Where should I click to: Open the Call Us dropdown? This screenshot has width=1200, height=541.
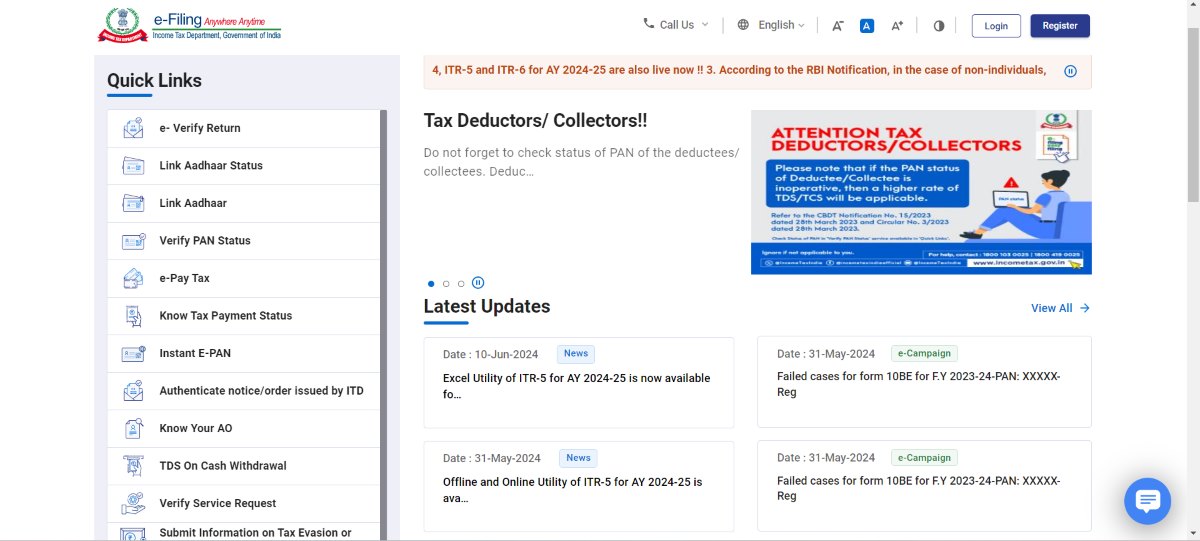coord(677,25)
